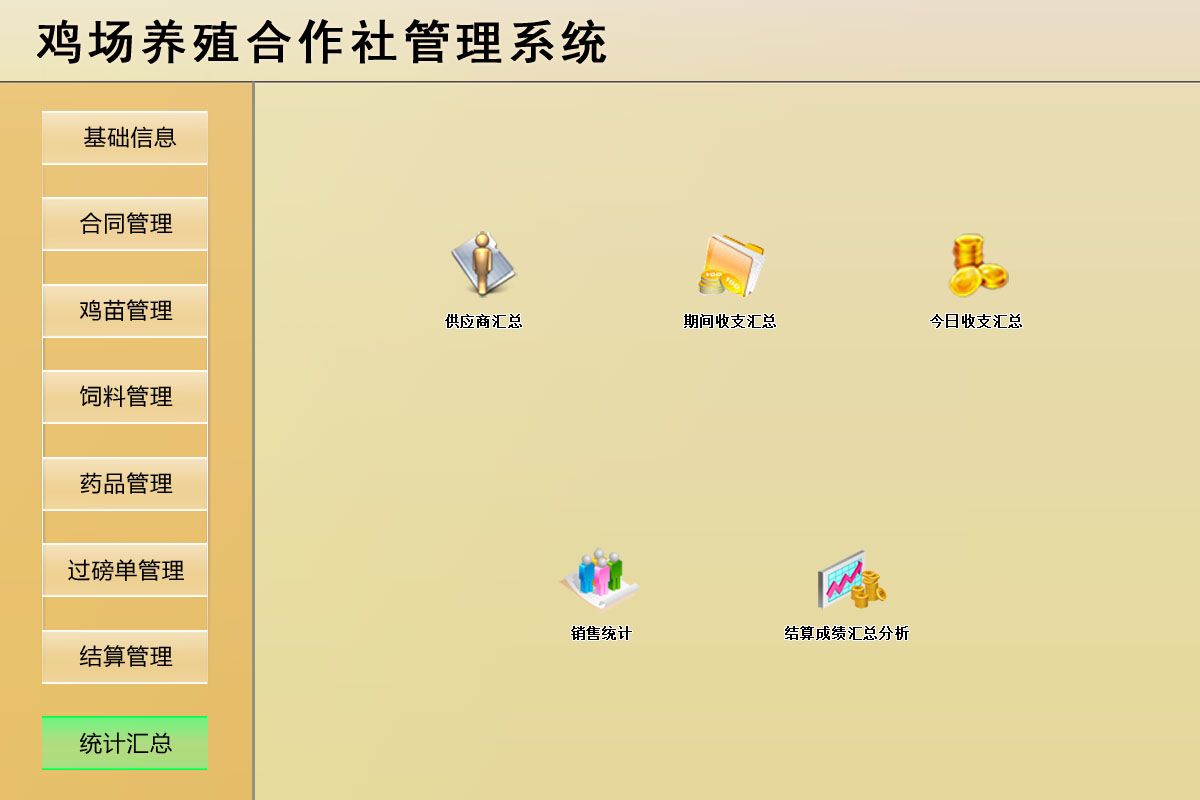Go to 鸡苗管理 section
This screenshot has width=1200, height=800.
(125, 310)
